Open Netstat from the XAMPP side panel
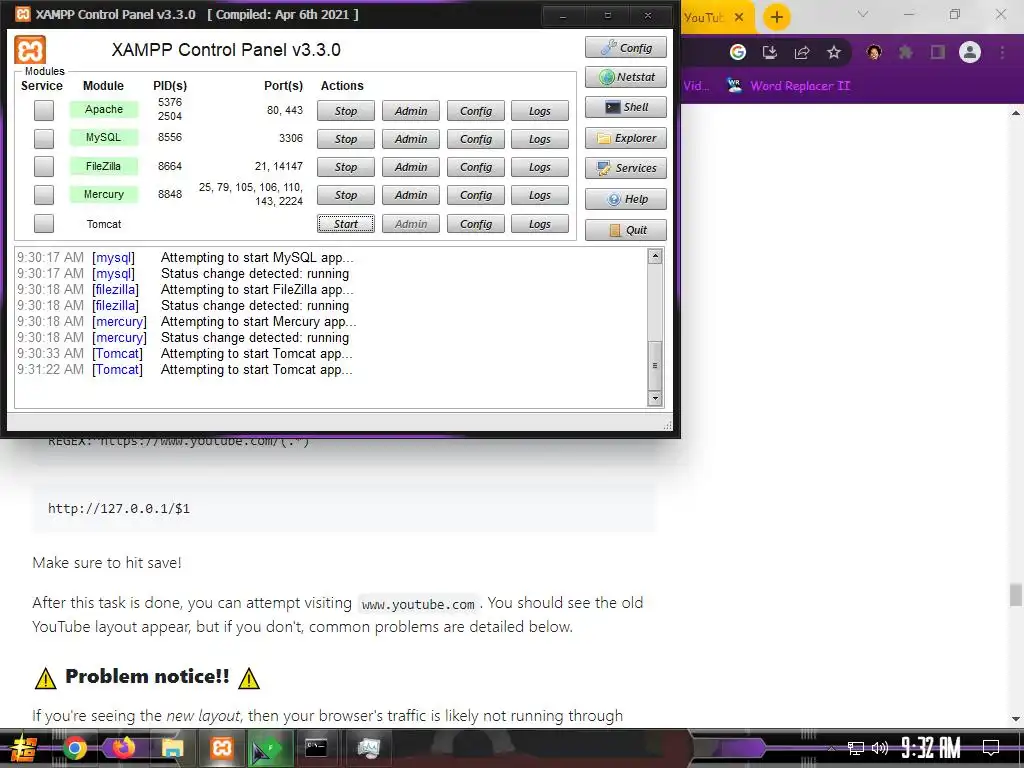The height and width of the screenshot is (768, 1024). pyautogui.click(x=626, y=77)
